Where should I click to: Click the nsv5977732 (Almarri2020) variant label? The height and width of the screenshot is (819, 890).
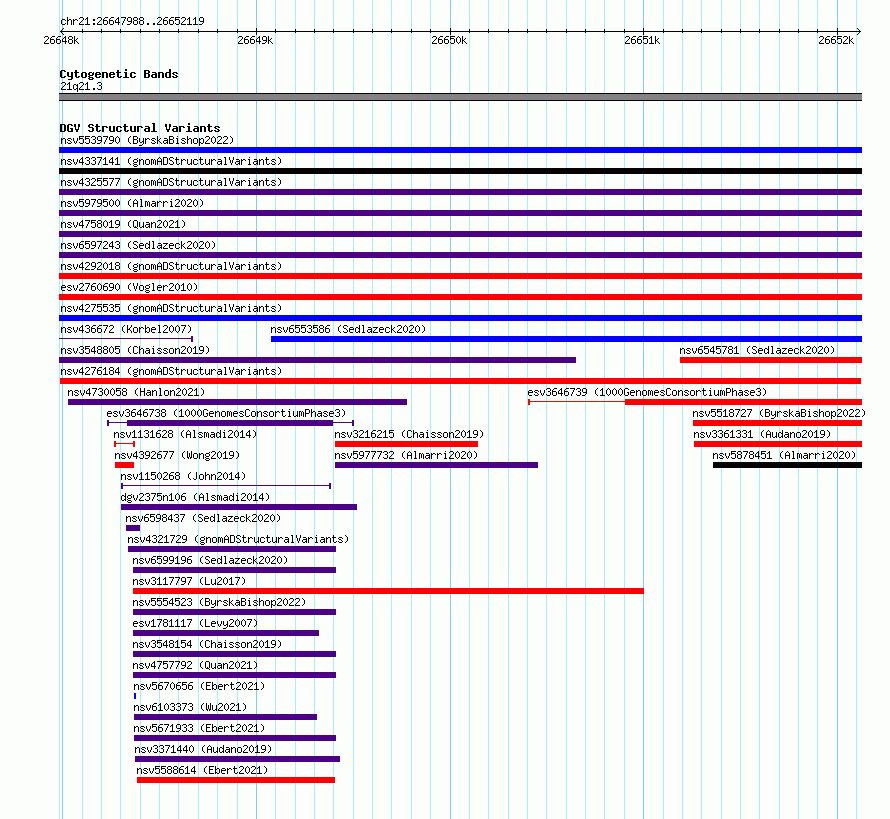[x=406, y=455]
